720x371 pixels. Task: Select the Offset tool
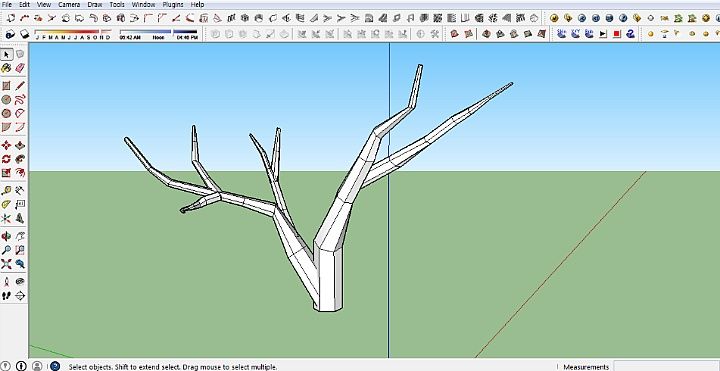coord(20,173)
